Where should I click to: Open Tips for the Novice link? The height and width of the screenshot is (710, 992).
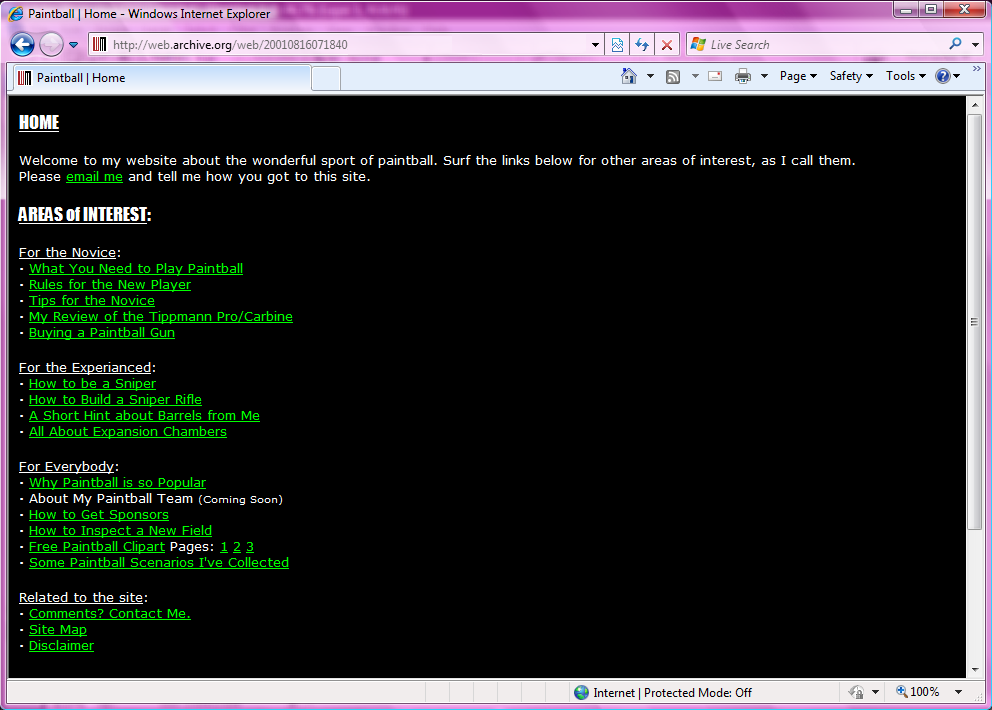coord(92,301)
